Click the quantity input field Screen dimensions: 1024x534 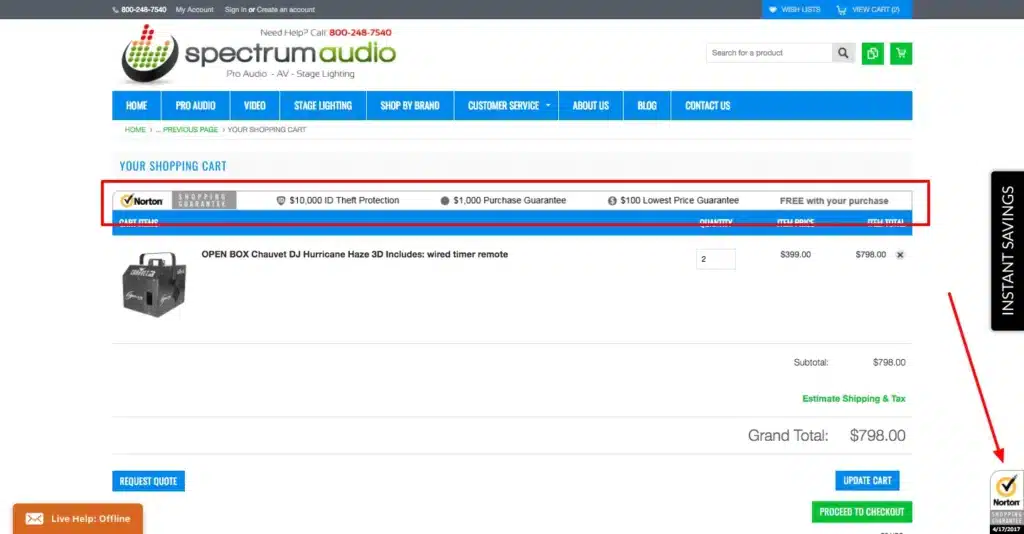click(x=715, y=259)
